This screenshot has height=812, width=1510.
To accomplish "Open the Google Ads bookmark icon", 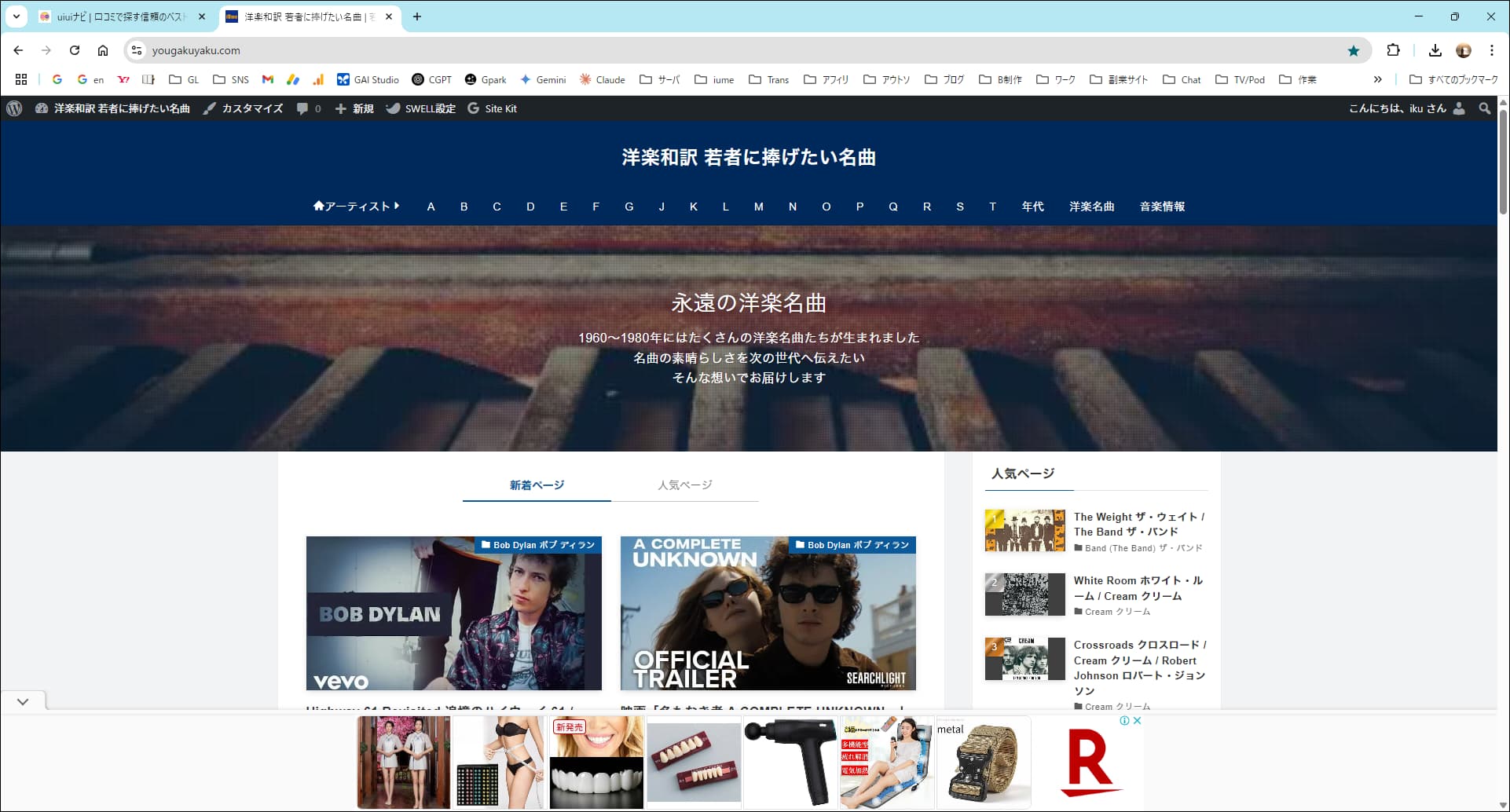I will 293,79.
